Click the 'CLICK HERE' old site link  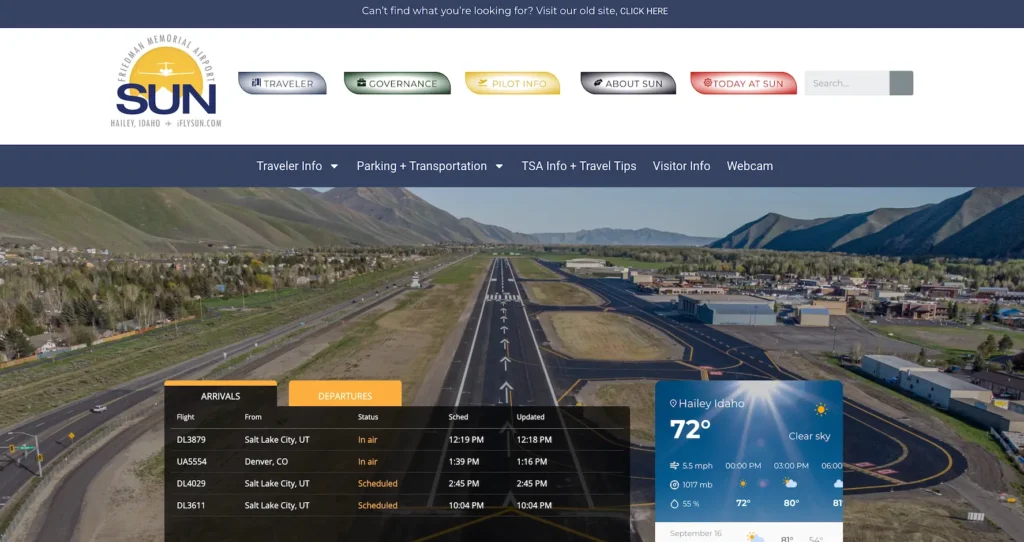point(643,11)
